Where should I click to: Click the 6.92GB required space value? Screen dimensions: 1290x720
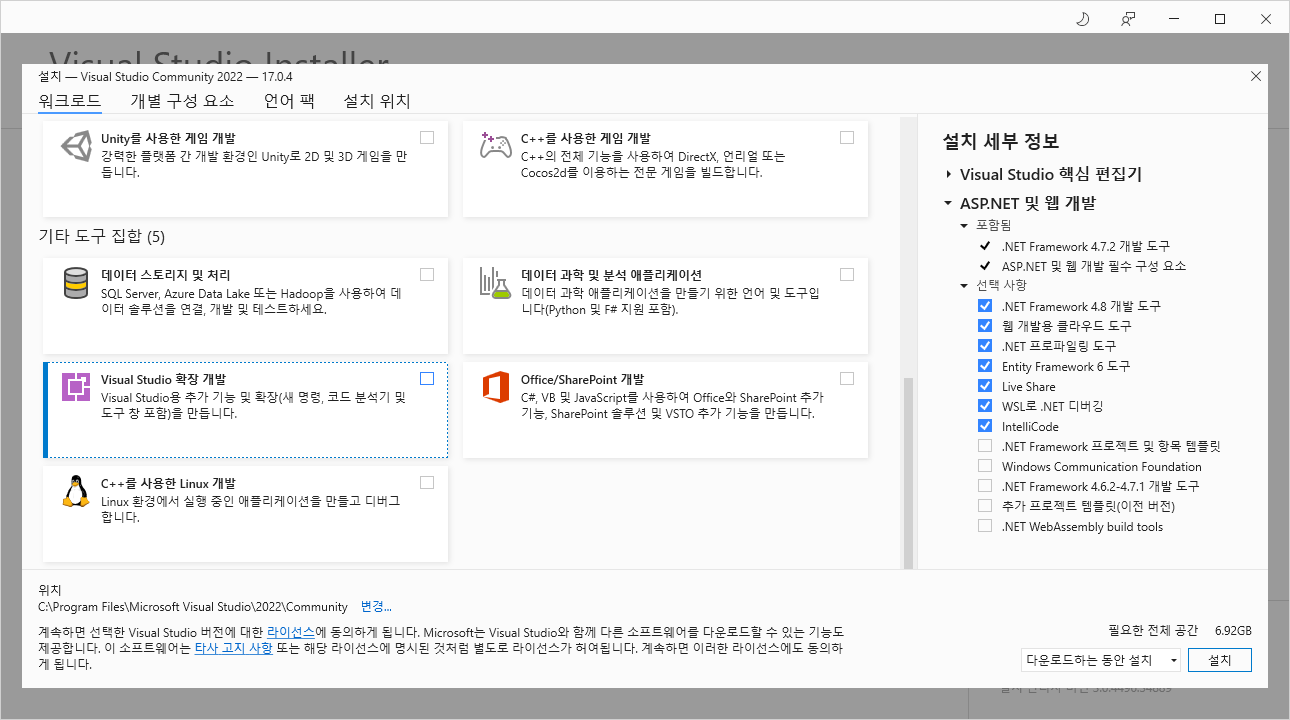pyautogui.click(x=1233, y=631)
